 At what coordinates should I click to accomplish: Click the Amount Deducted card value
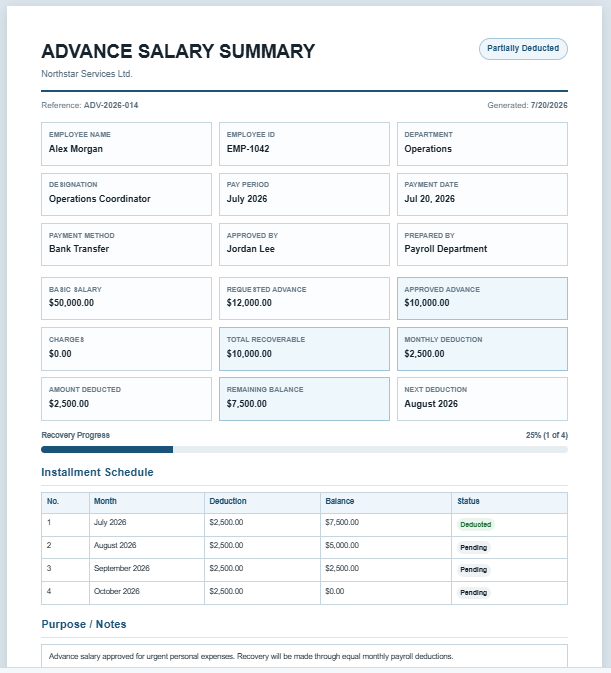coord(69,404)
